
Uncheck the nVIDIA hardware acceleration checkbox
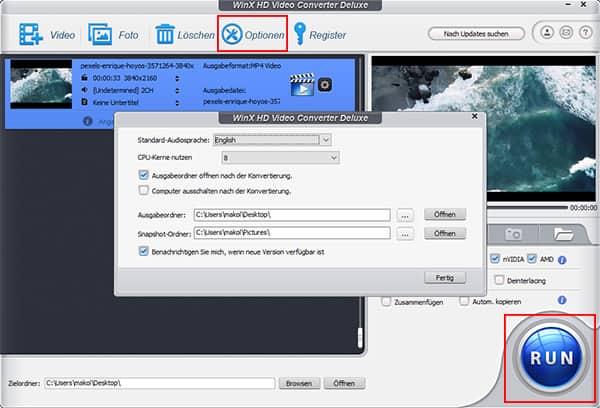point(495,259)
